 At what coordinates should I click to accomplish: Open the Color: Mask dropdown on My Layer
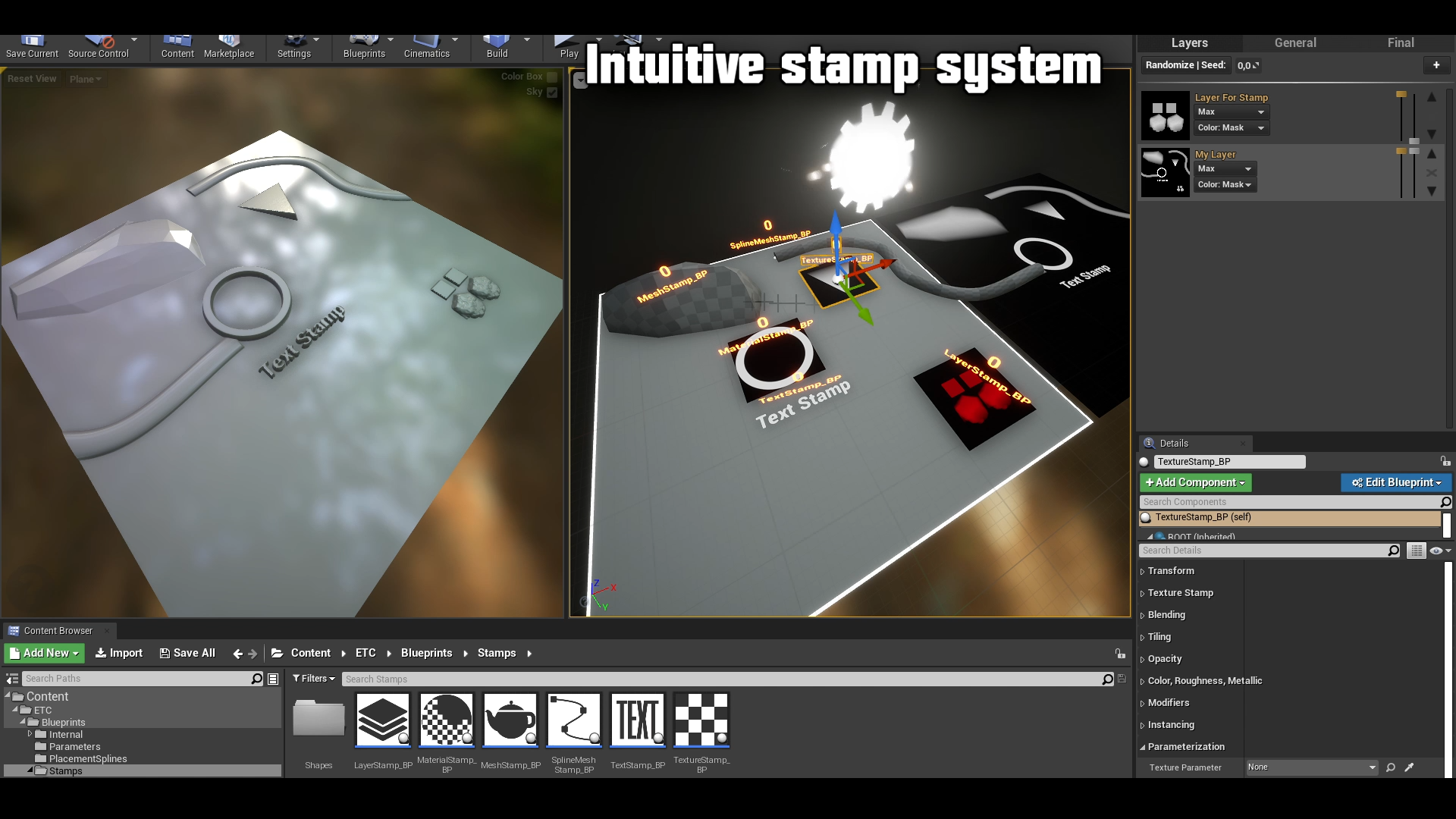click(1224, 184)
